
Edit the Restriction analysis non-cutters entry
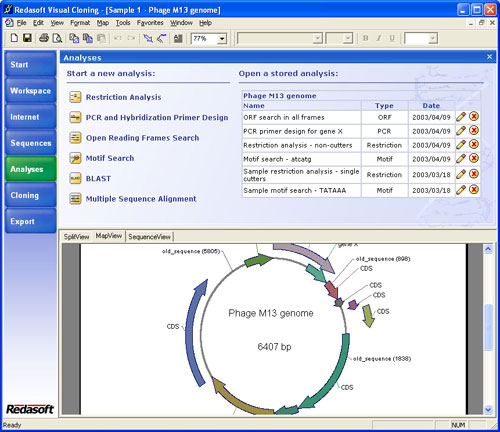pyautogui.click(x=461, y=145)
